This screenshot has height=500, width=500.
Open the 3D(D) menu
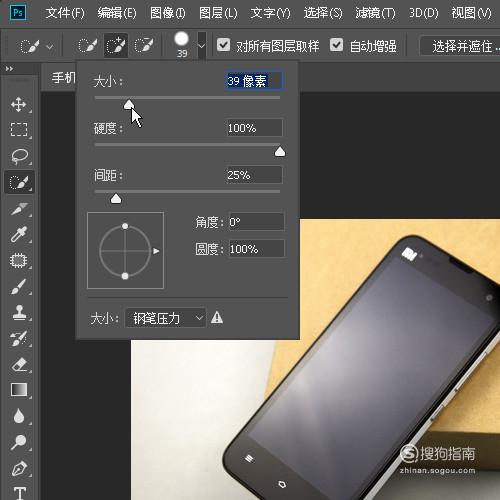[424, 13]
